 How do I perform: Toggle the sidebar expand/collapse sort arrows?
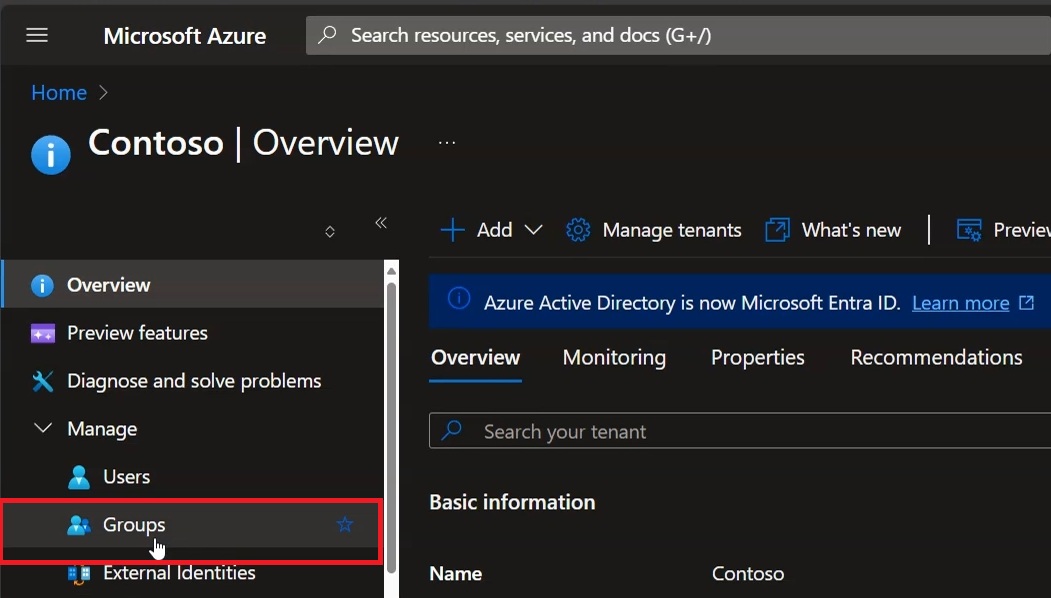pos(330,232)
